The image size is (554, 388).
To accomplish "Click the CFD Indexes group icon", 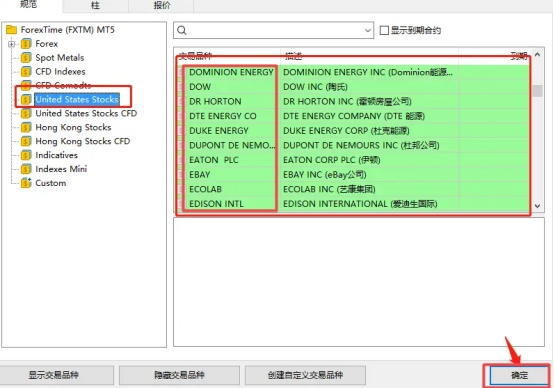I will (26, 72).
